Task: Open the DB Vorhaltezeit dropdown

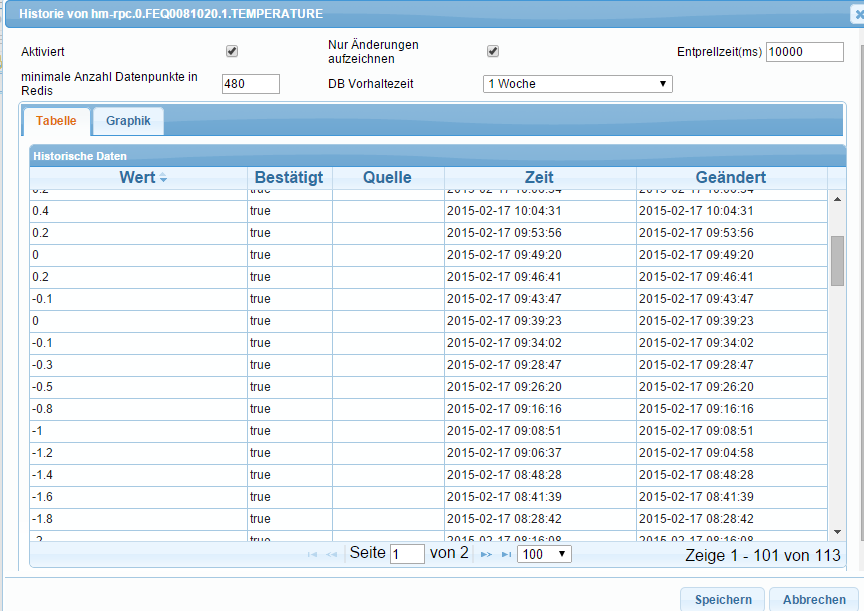Action: pyautogui.click(x=577, y=84)
